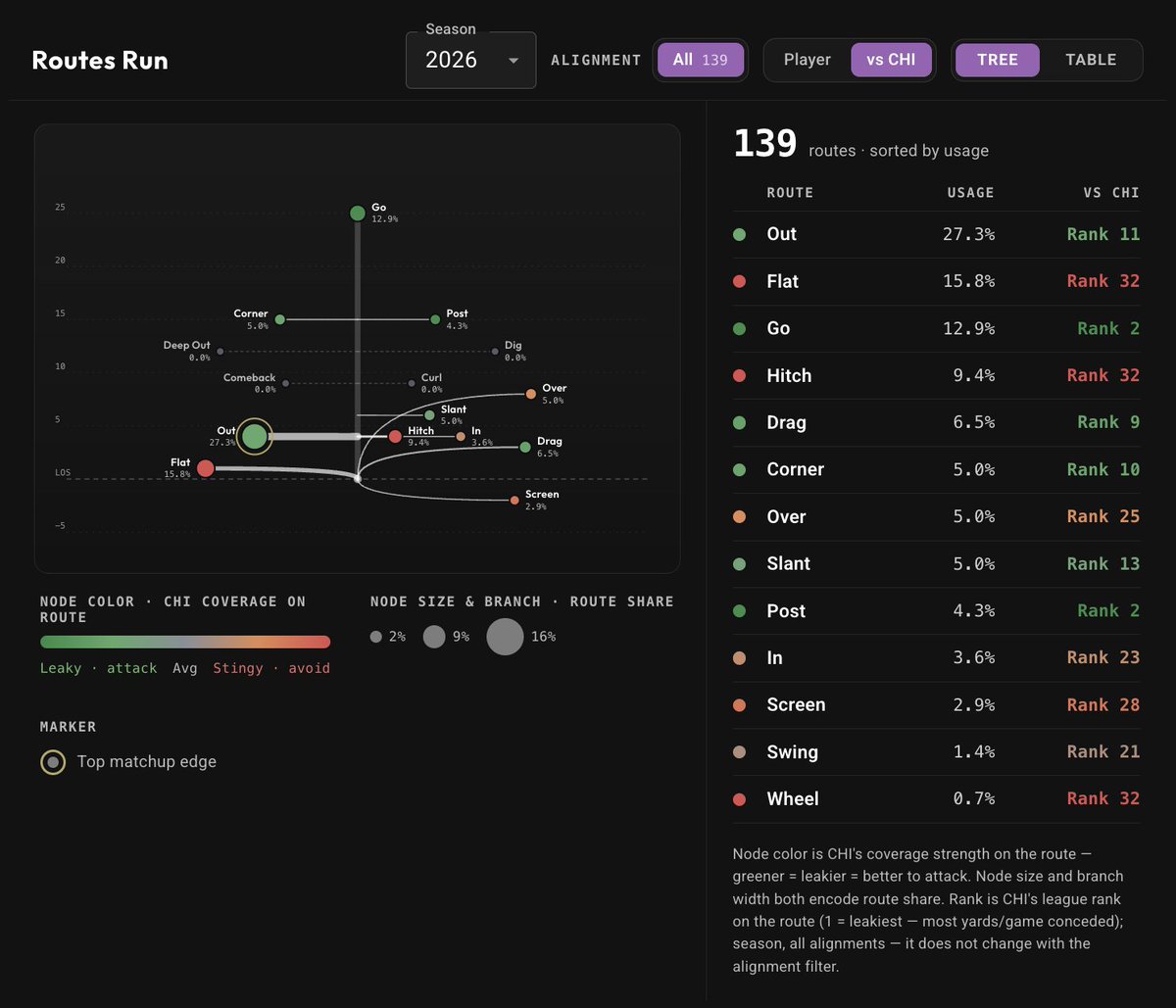The height and width of the screenshot is (1008, 1176).
Task: Select the Corner row in routes list
Action: click(937, 469)
